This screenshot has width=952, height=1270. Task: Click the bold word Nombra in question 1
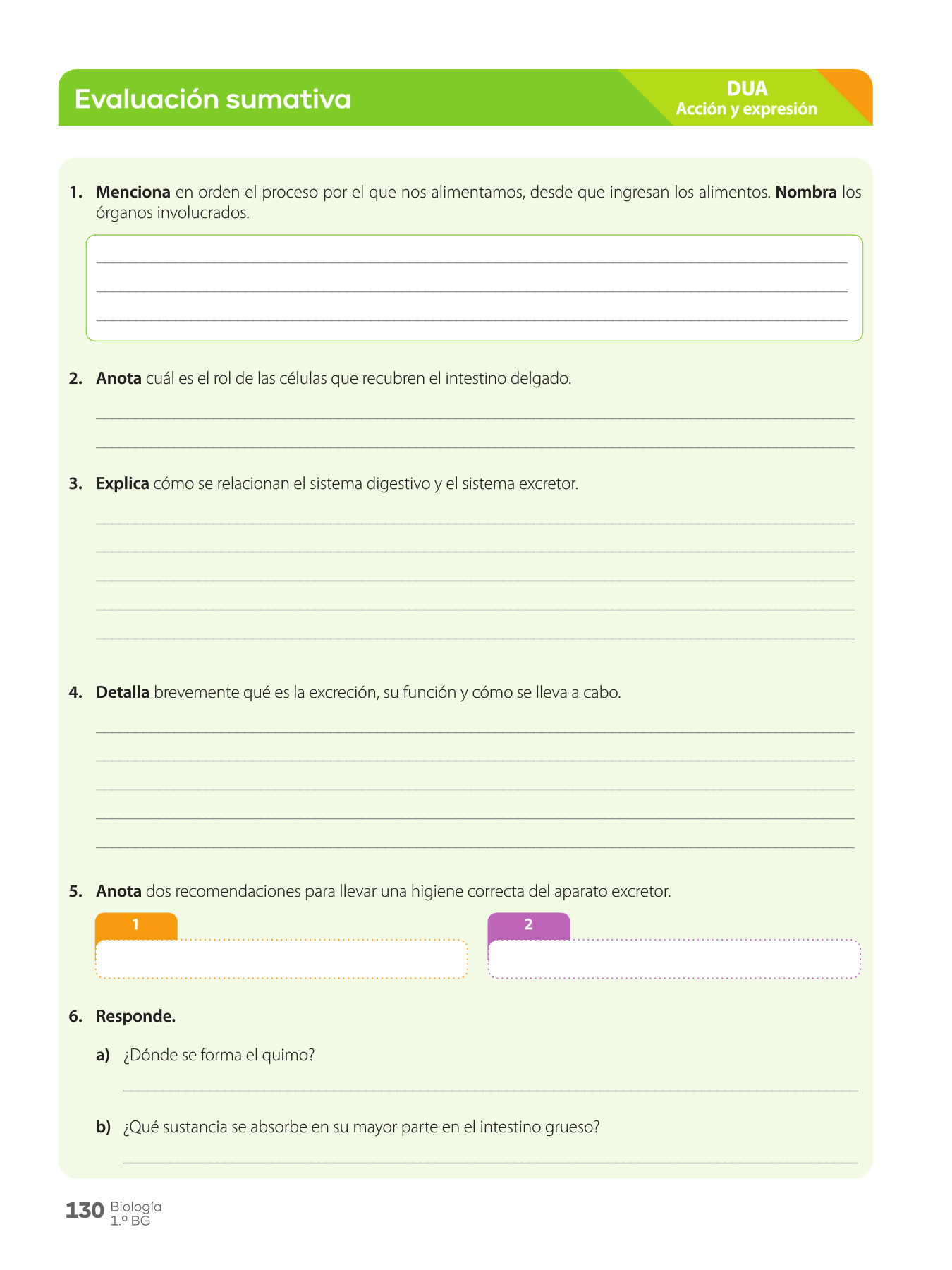pyautogui.click(x=806, y=192)
